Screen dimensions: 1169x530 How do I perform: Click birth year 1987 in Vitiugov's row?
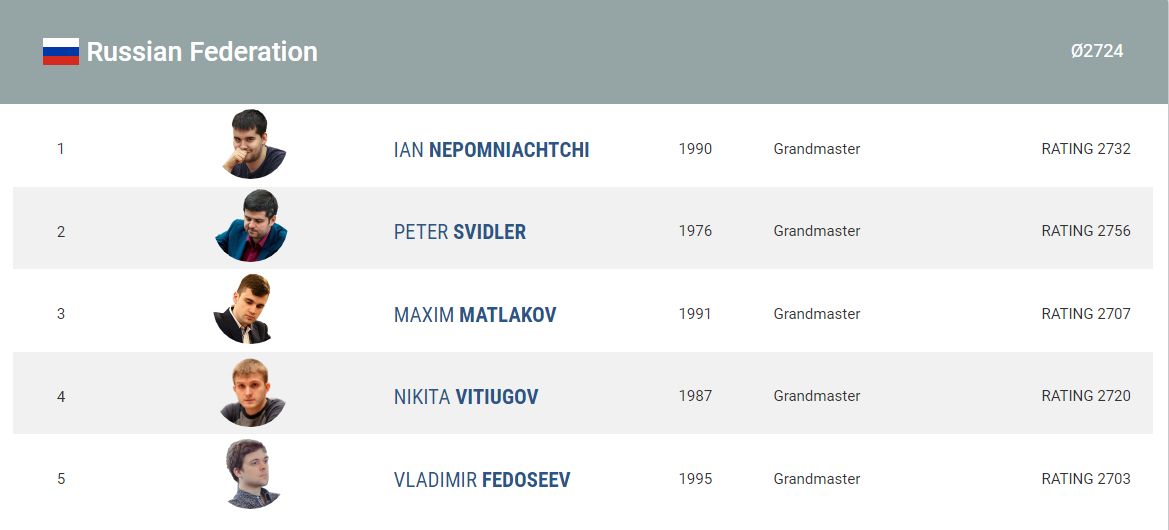tap(695, 396)
